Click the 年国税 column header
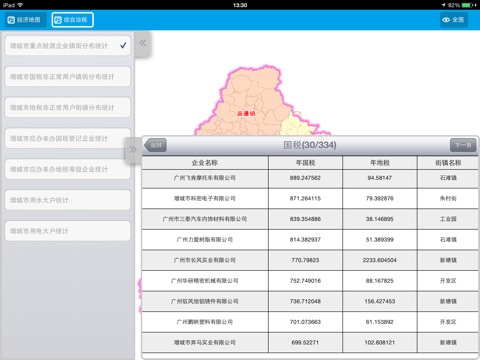The width and height of the screenshot is (480, 360). [x=305, y=163]
